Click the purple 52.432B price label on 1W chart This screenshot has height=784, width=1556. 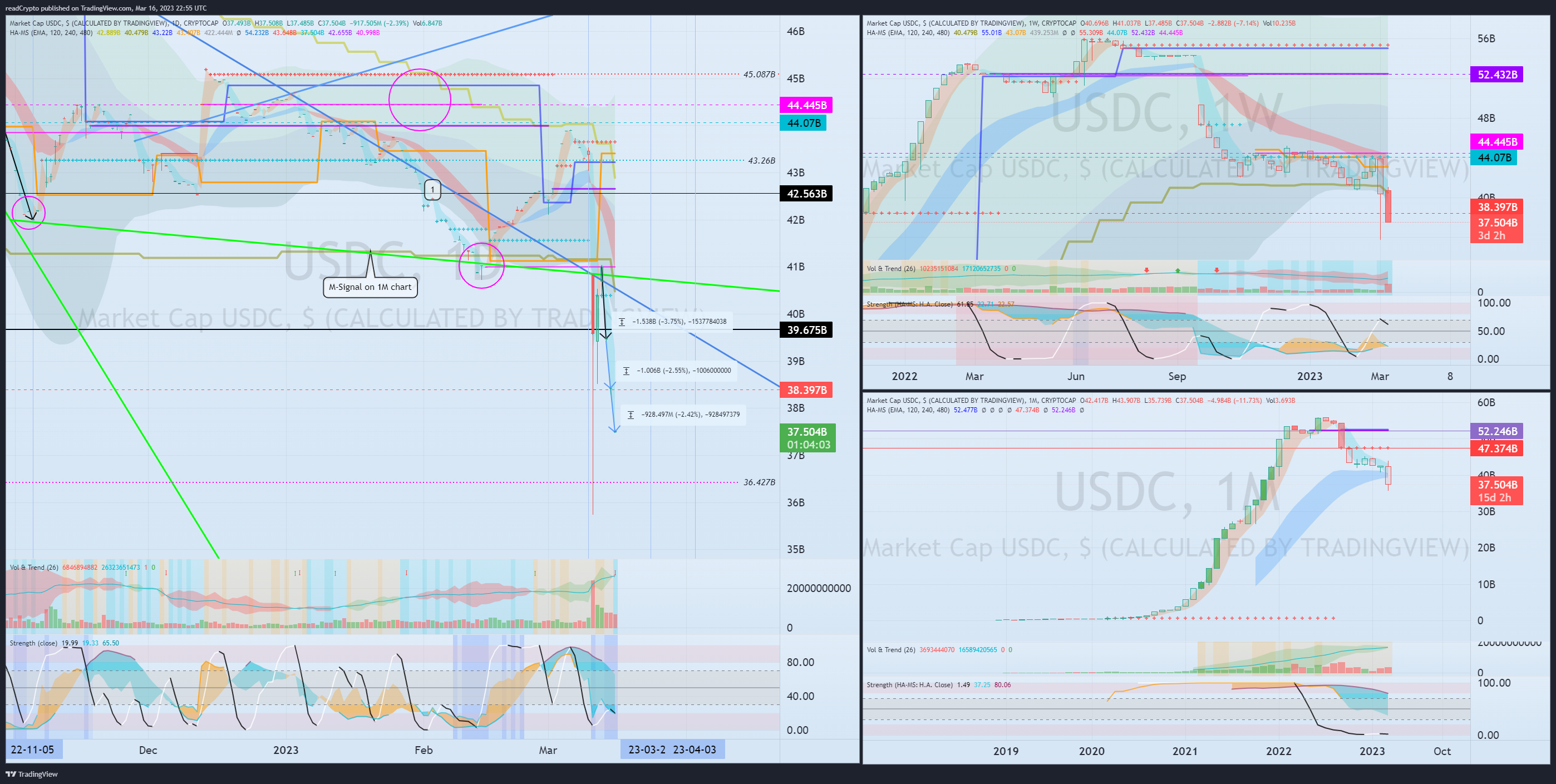1497,75
